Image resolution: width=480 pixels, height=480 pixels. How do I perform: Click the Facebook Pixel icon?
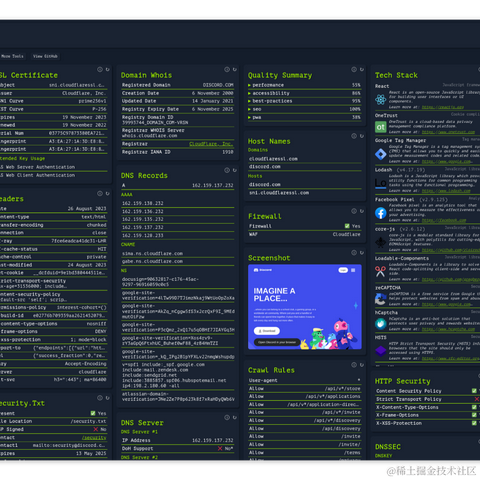pos(380,213)
